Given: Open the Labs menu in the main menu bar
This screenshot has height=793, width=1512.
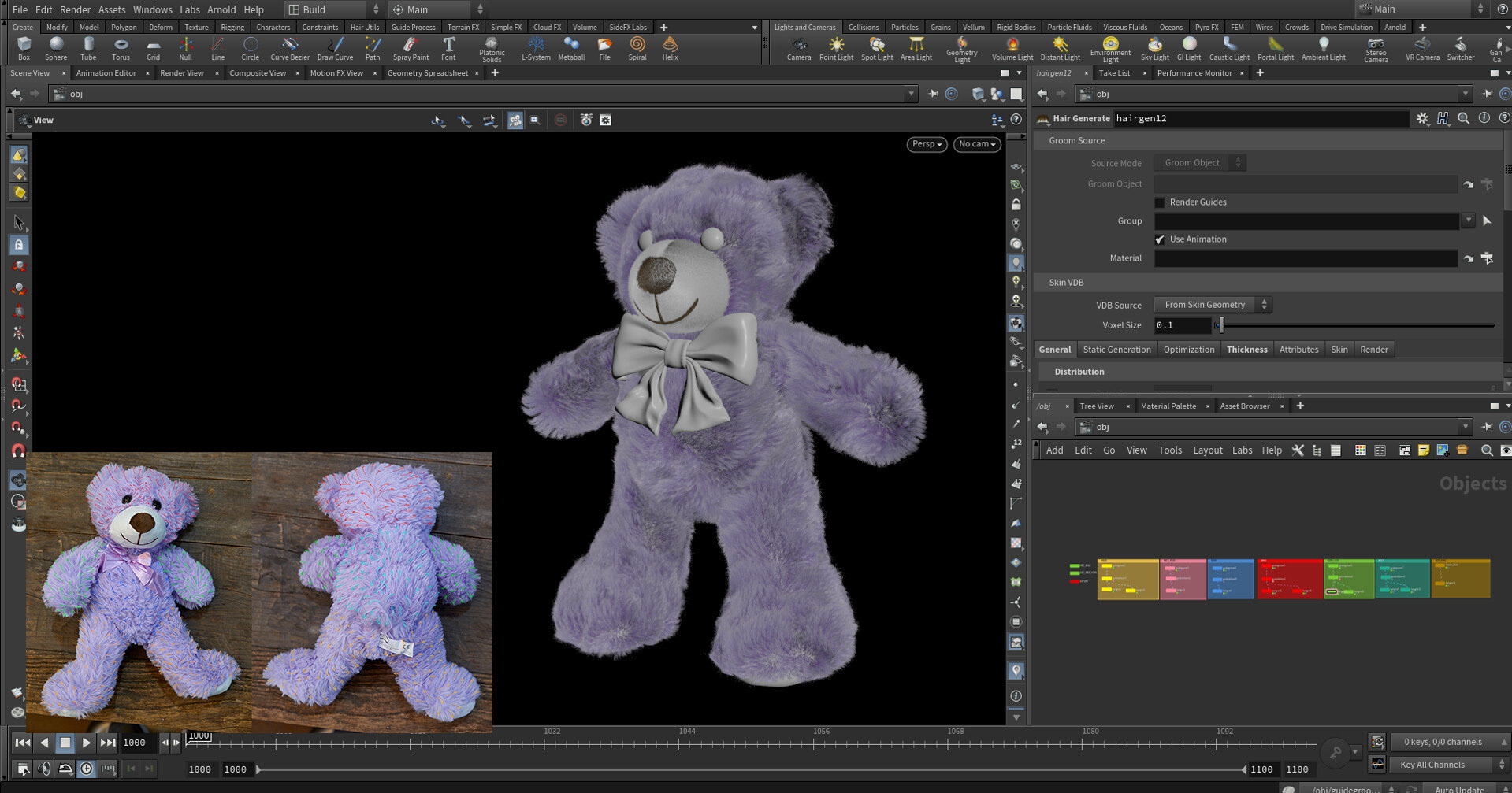Looking at the screenshot, I should pyautogui.click(x=190, y=9).
